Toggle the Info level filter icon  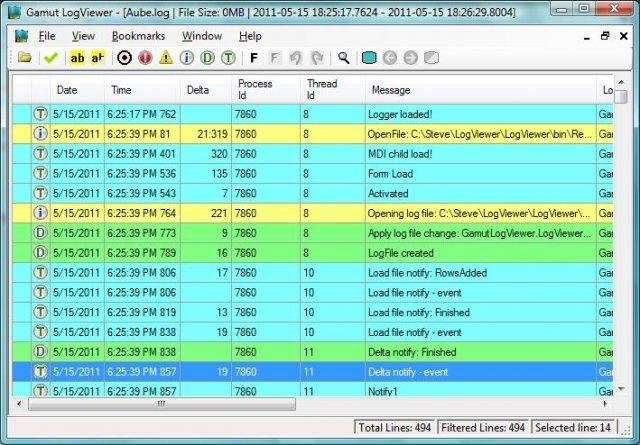coord(187,58)
